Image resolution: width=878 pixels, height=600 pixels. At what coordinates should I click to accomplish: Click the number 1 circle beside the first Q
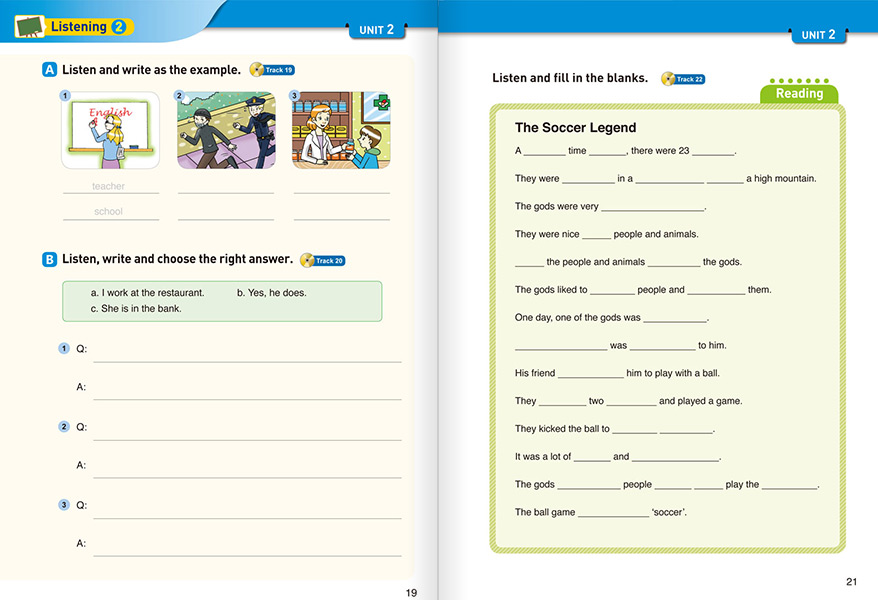(x=64, y=349)
